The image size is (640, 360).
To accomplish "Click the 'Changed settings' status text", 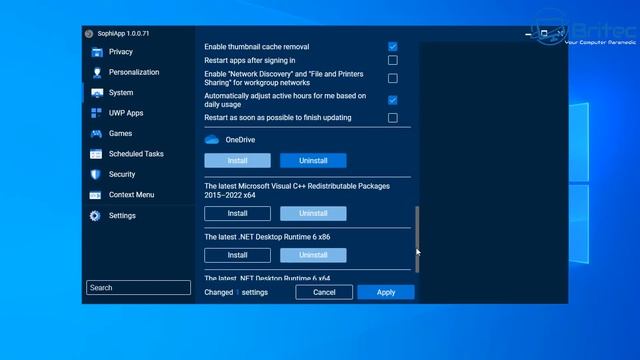I will (236, 292).
